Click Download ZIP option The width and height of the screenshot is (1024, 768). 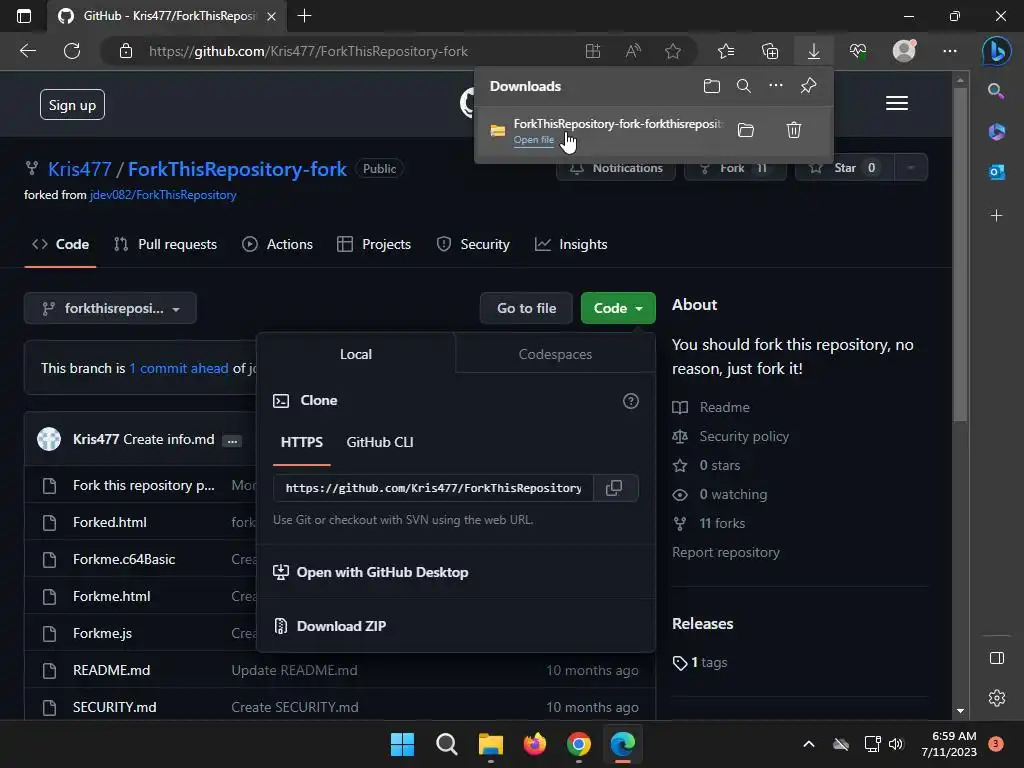(x=342, y=626)
